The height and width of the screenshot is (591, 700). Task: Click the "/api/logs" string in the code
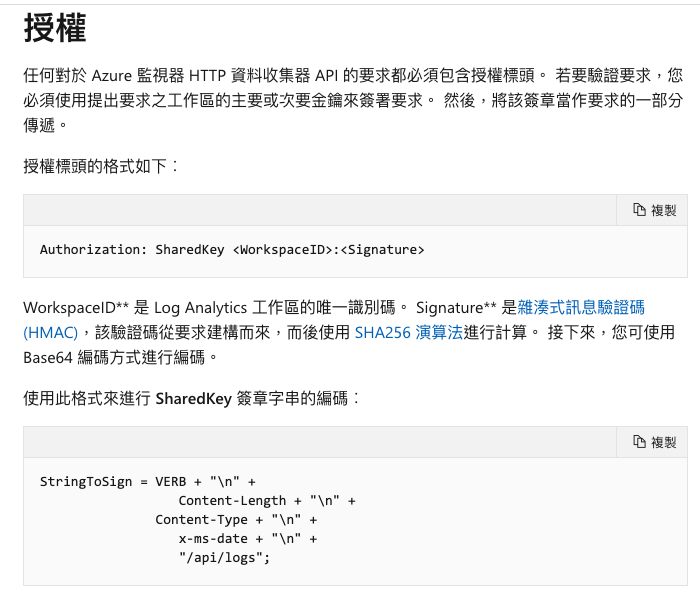point(222,558)
